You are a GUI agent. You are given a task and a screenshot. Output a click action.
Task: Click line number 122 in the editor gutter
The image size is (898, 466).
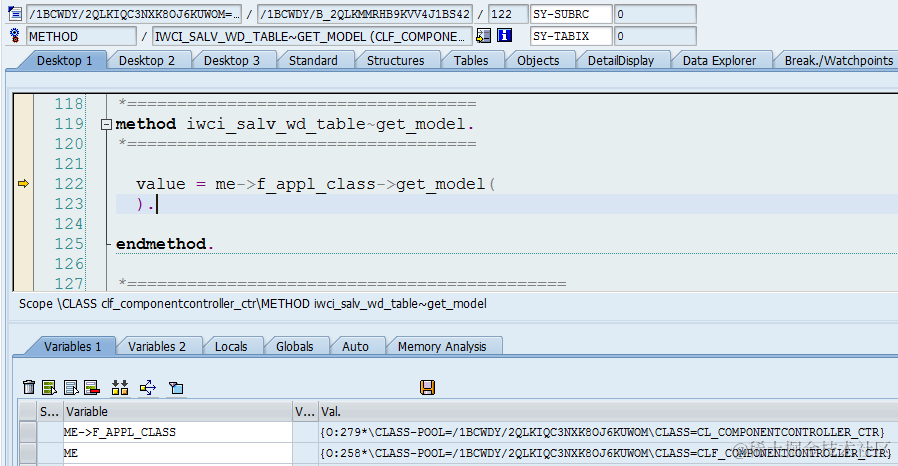(x=69, y=184)
